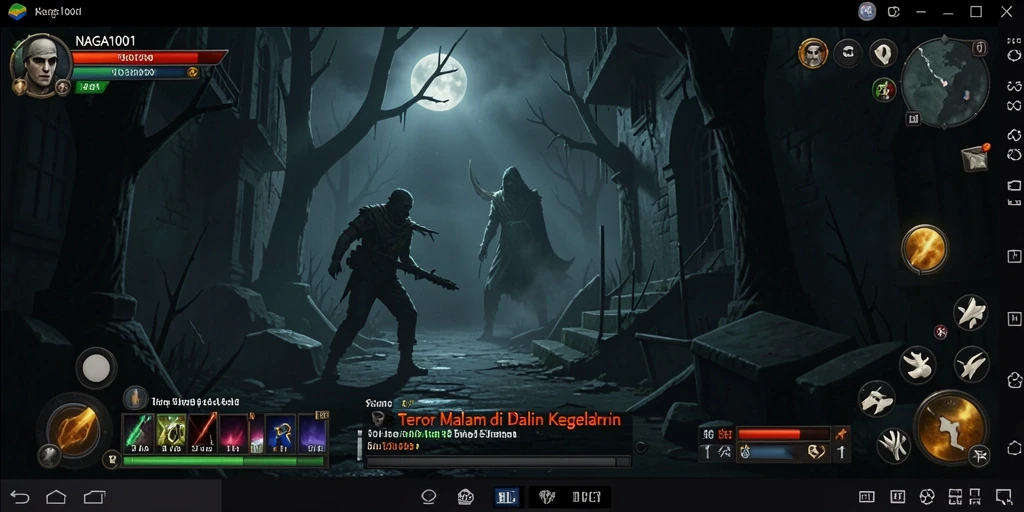Use the triple claw skill button
The height and width of the screenshot is (512, 1024).
pos(893,445)
